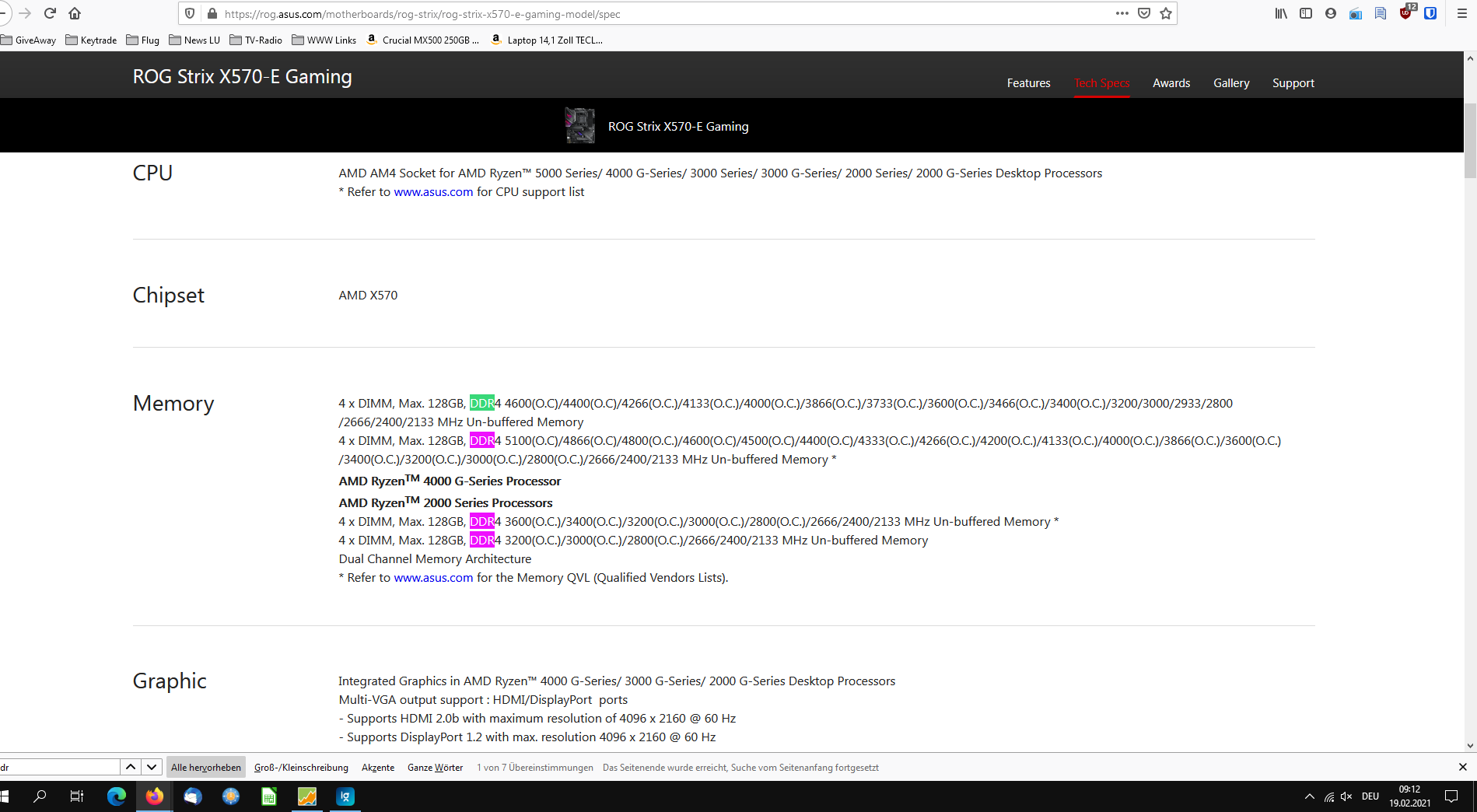Click 'Dual Channel Memory Architecture' text
Image resolution: width=1477 pixels, height=812 pixels.
[435, 559]
